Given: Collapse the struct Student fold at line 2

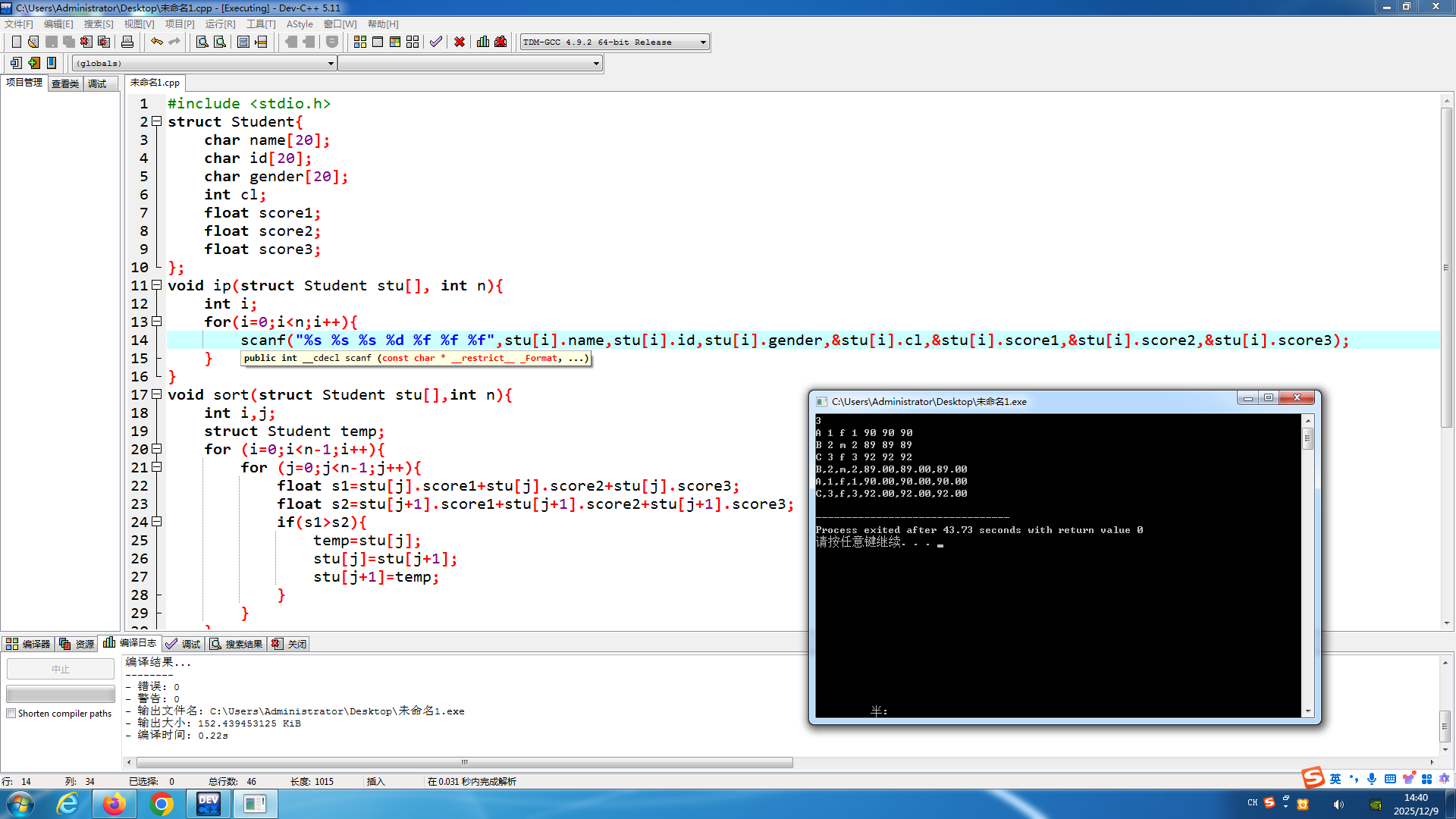Looking at the screenshot, I should 157,121.
